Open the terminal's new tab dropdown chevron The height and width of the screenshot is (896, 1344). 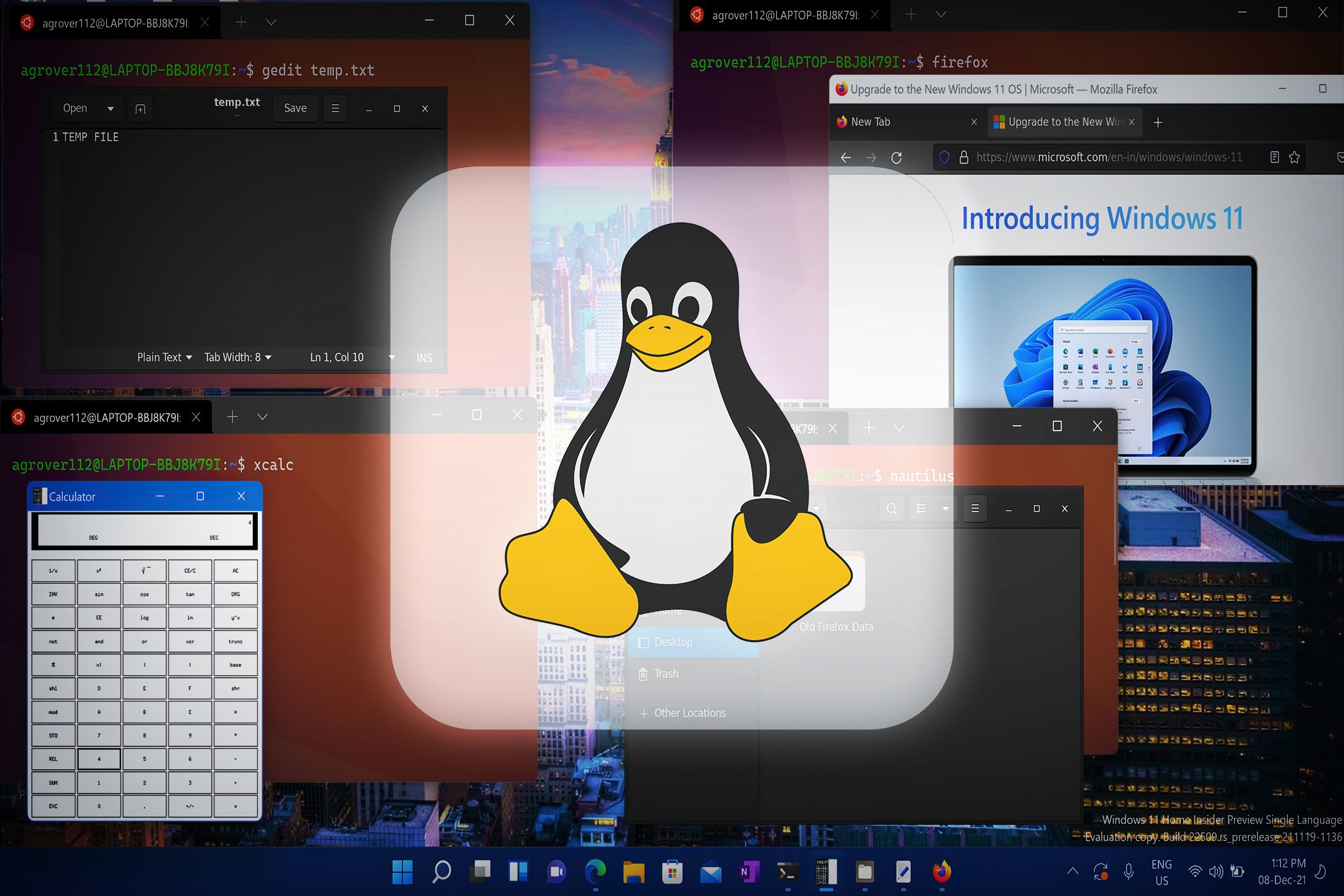270,21
